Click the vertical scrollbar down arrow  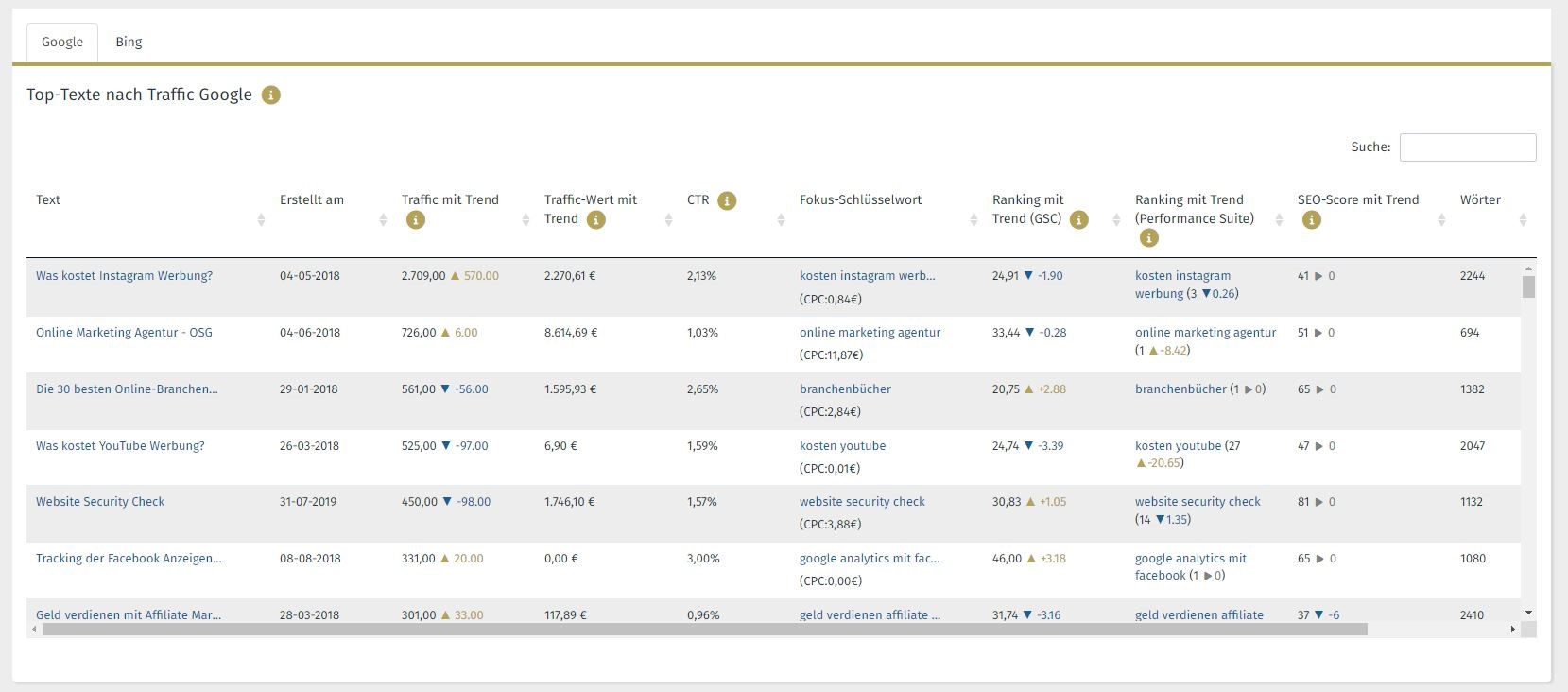(x=1528, y=613)
